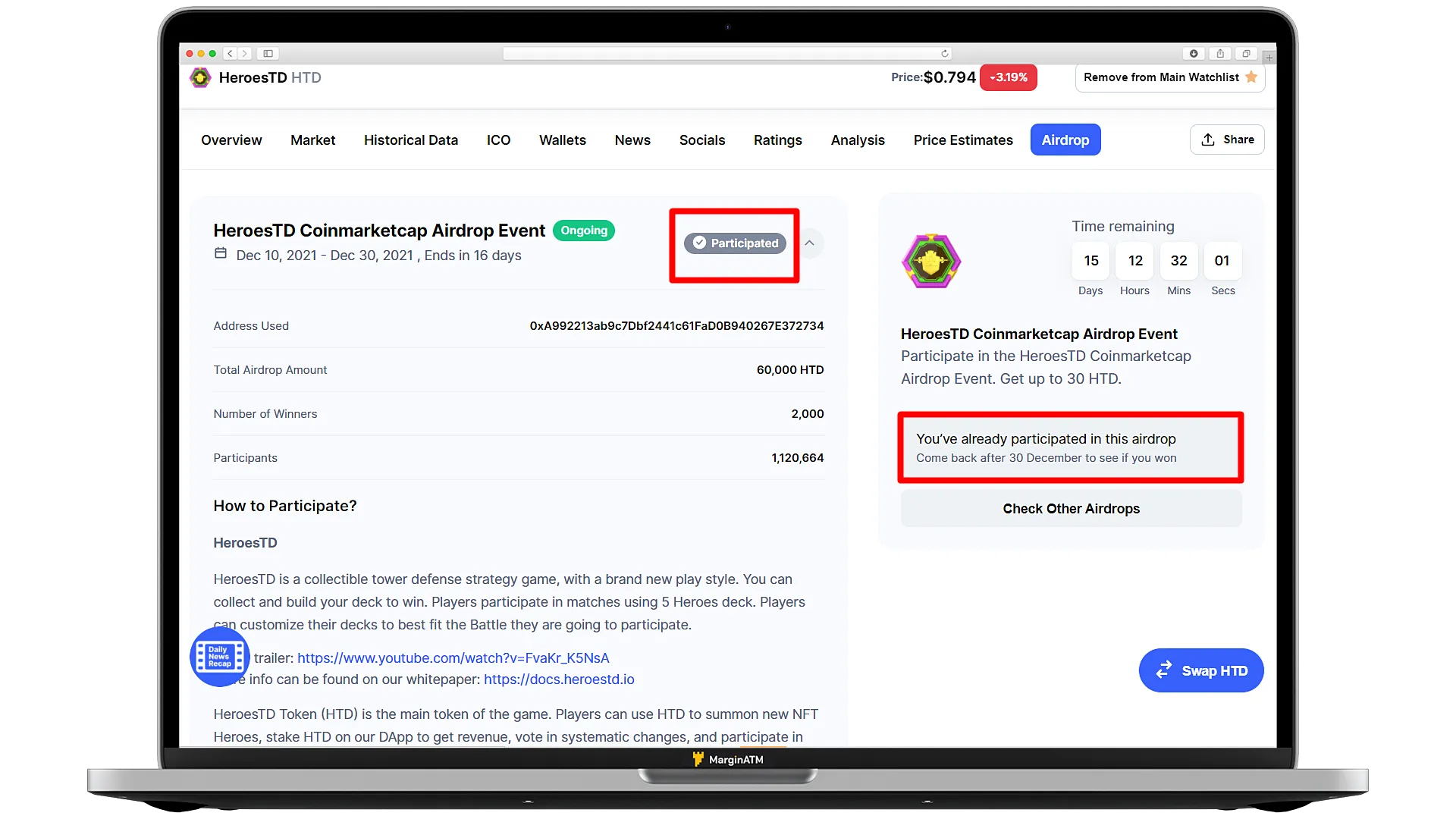
Task: Switch to the Socials tab
Action: click(x=702, y=140)
